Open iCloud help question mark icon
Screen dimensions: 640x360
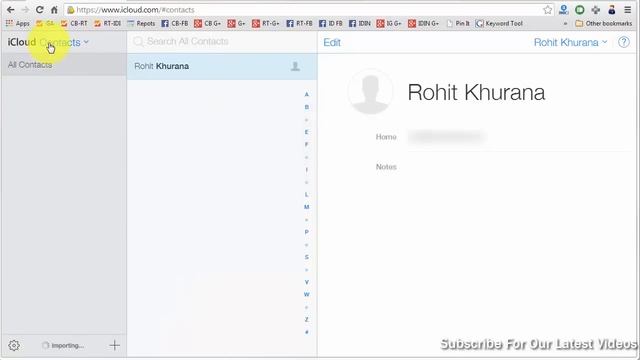pos(624,42)
